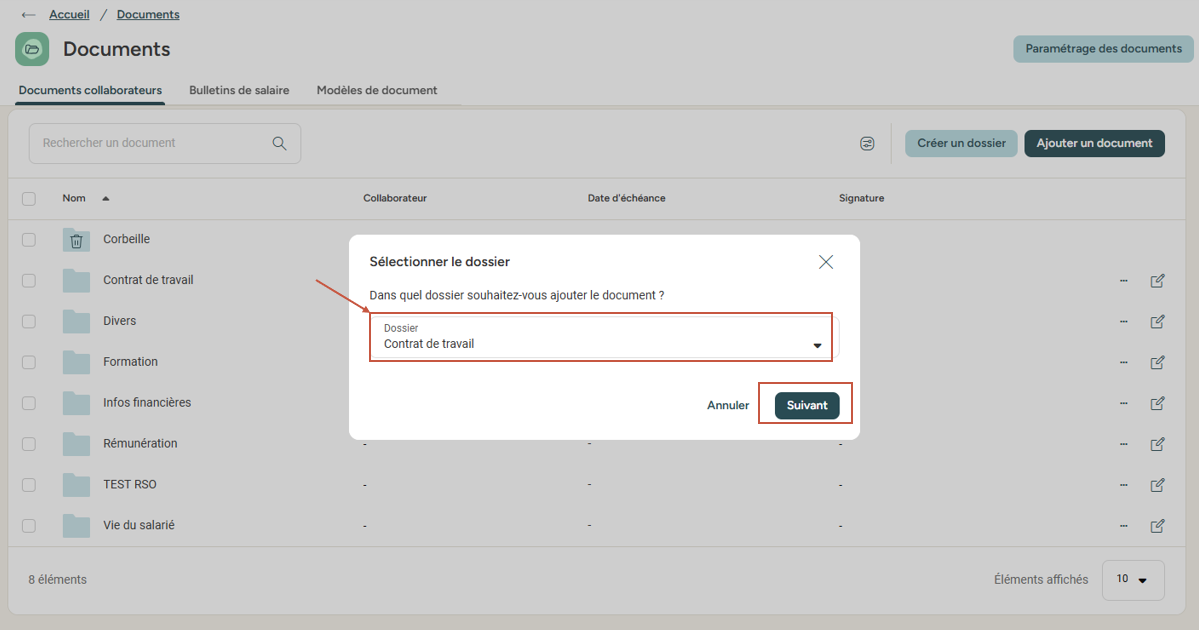
Task: Click the edit icon for Divers row
Action: coord(1157,322)
